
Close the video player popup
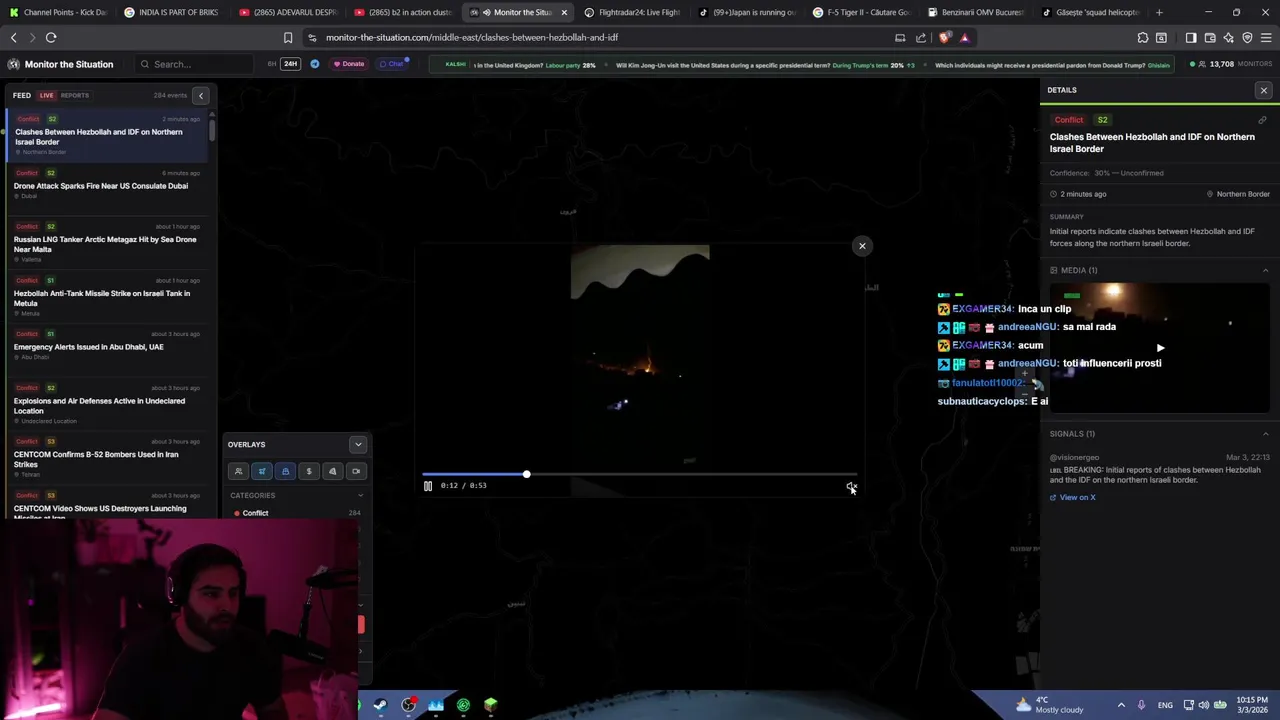point(862,246)
